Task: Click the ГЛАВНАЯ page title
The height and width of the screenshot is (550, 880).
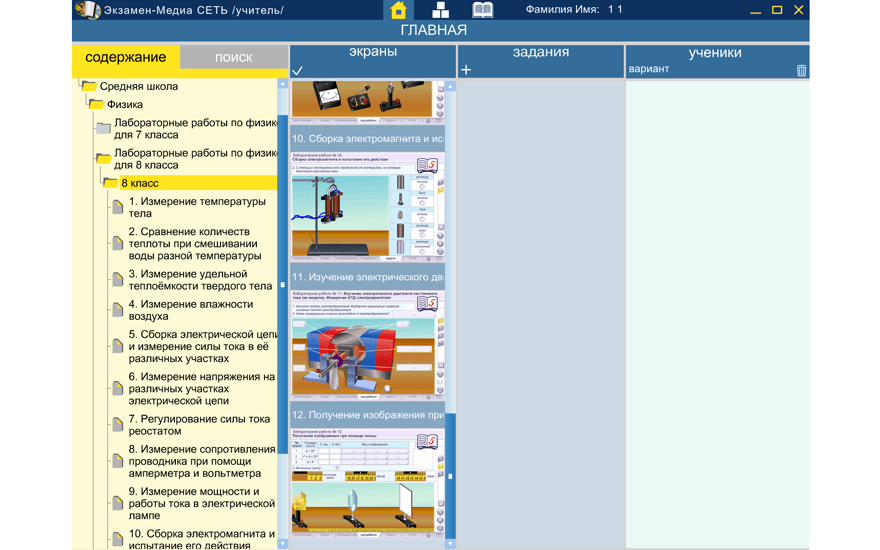Action: point(433,30)
